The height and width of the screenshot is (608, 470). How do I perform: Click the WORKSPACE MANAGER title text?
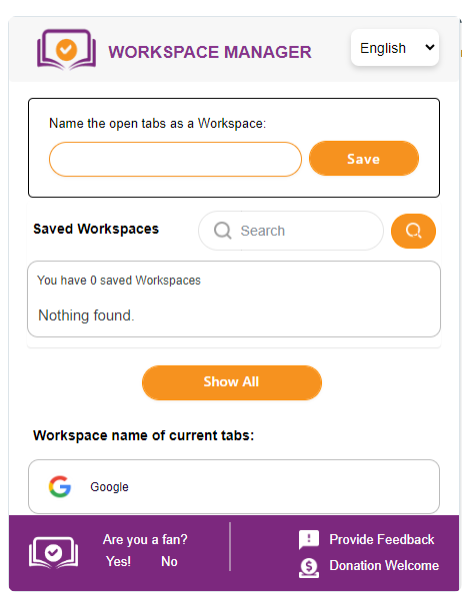pyautogui.click(x=210, y=52)
